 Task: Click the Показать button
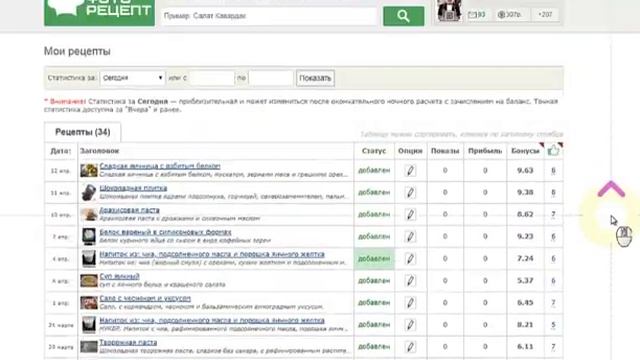click(315, 78)
